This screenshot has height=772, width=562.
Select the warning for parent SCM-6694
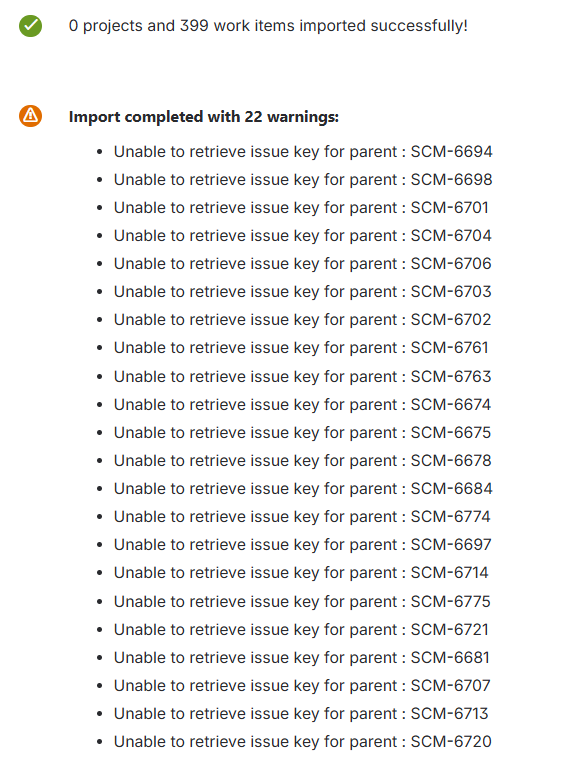pyautogui.click(x=303, y=152)
